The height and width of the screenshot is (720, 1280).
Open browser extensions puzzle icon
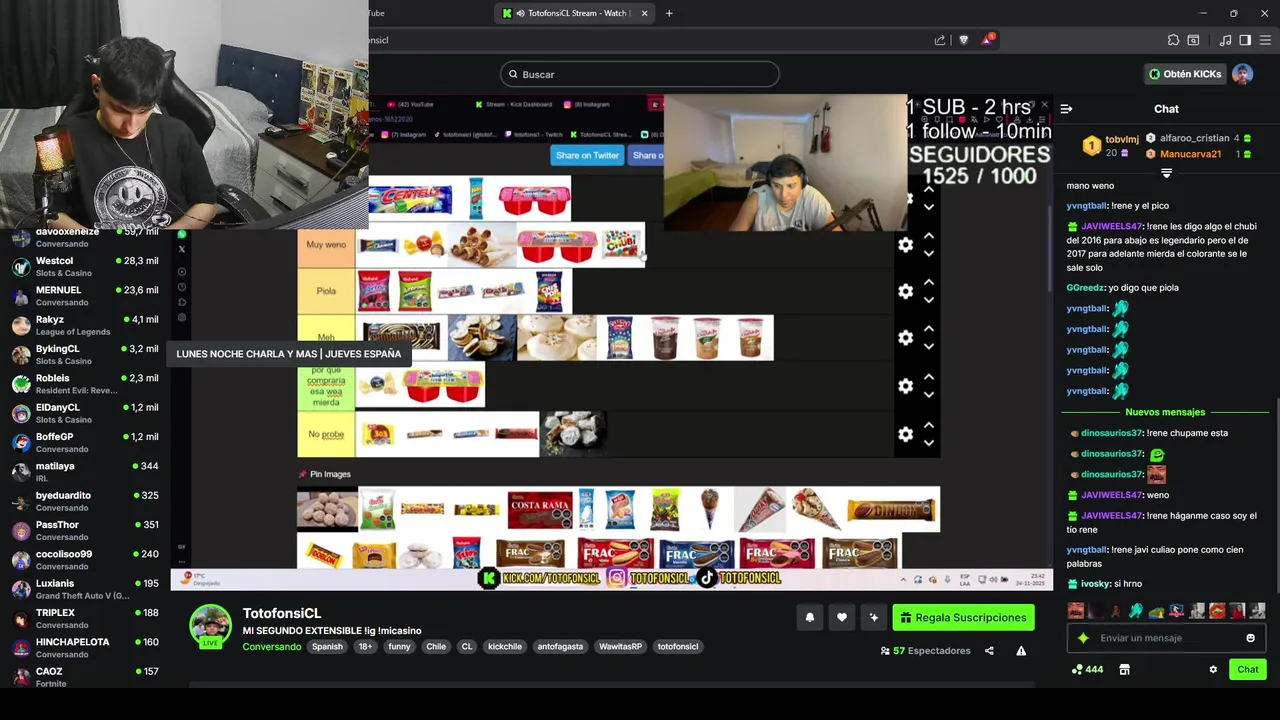[1174, 40]
